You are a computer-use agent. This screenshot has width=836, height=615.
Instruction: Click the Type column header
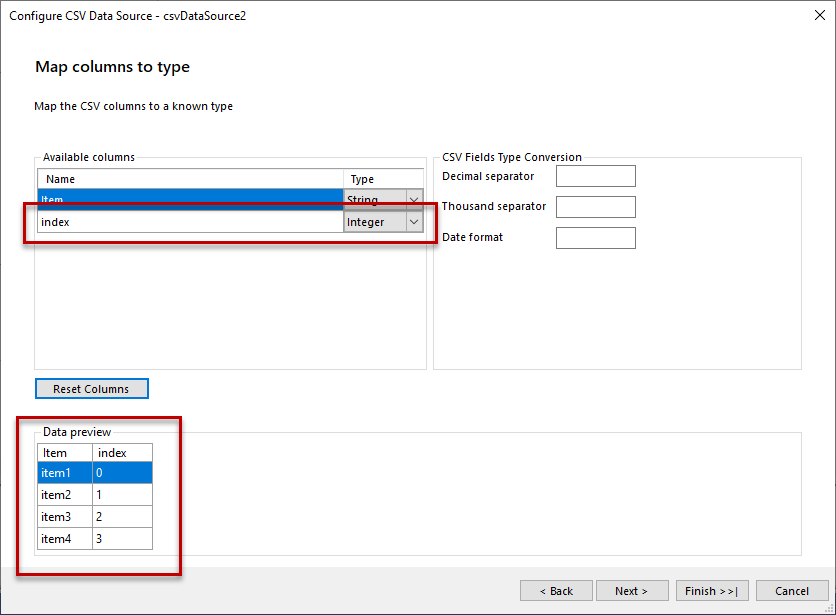pyautogui.click(x=383, y=179)
